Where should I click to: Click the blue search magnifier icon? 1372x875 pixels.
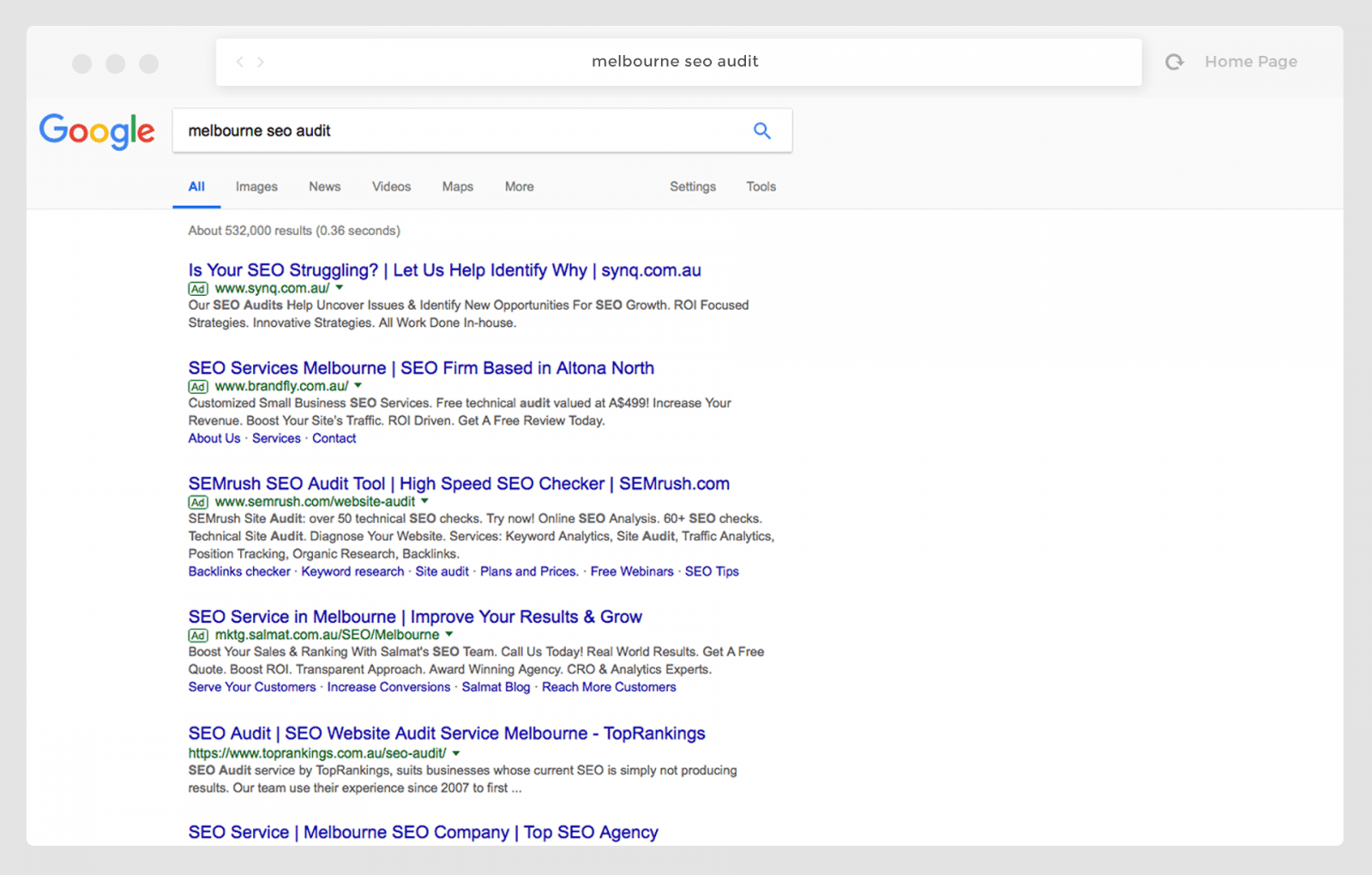762,130
